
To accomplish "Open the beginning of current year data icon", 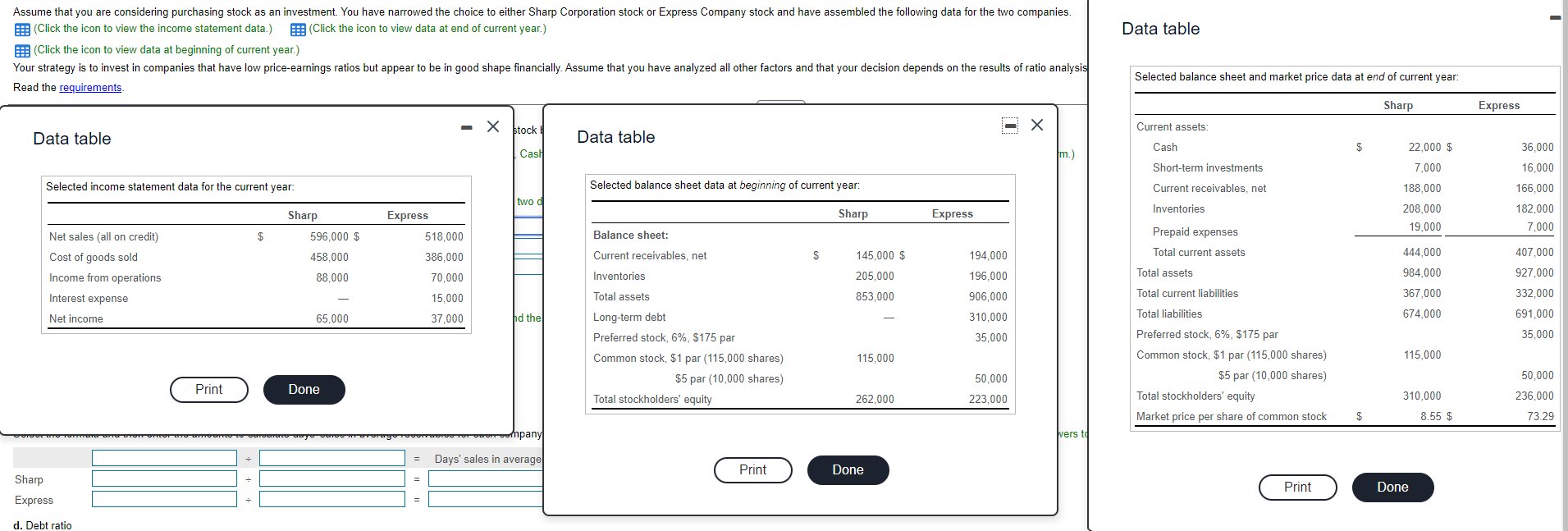I will 22,51.
